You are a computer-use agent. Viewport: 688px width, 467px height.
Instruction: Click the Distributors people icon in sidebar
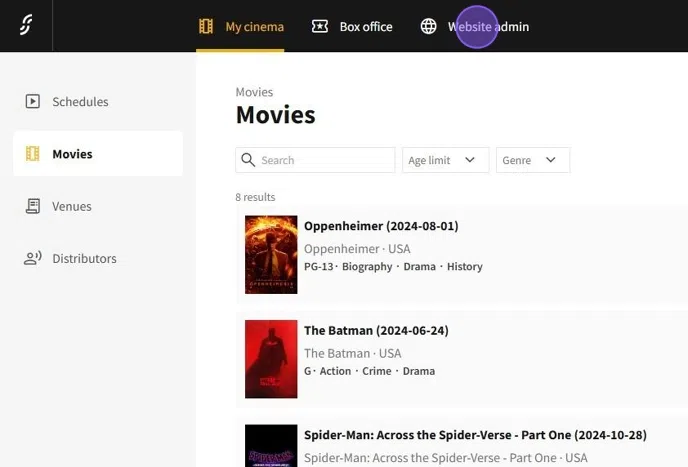(x=33, y=258)
